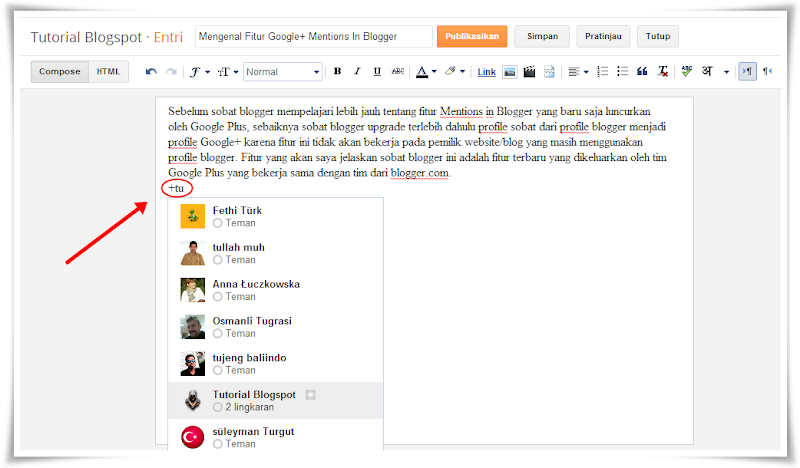Apply a numbered list
The image size is (800, 468).
click(x=603, y=71)
